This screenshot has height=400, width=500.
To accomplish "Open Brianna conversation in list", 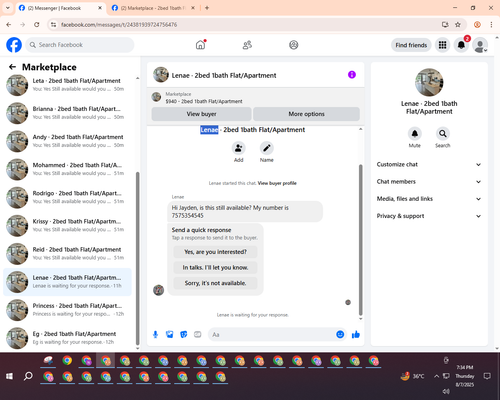I will (x=67, y=113).
